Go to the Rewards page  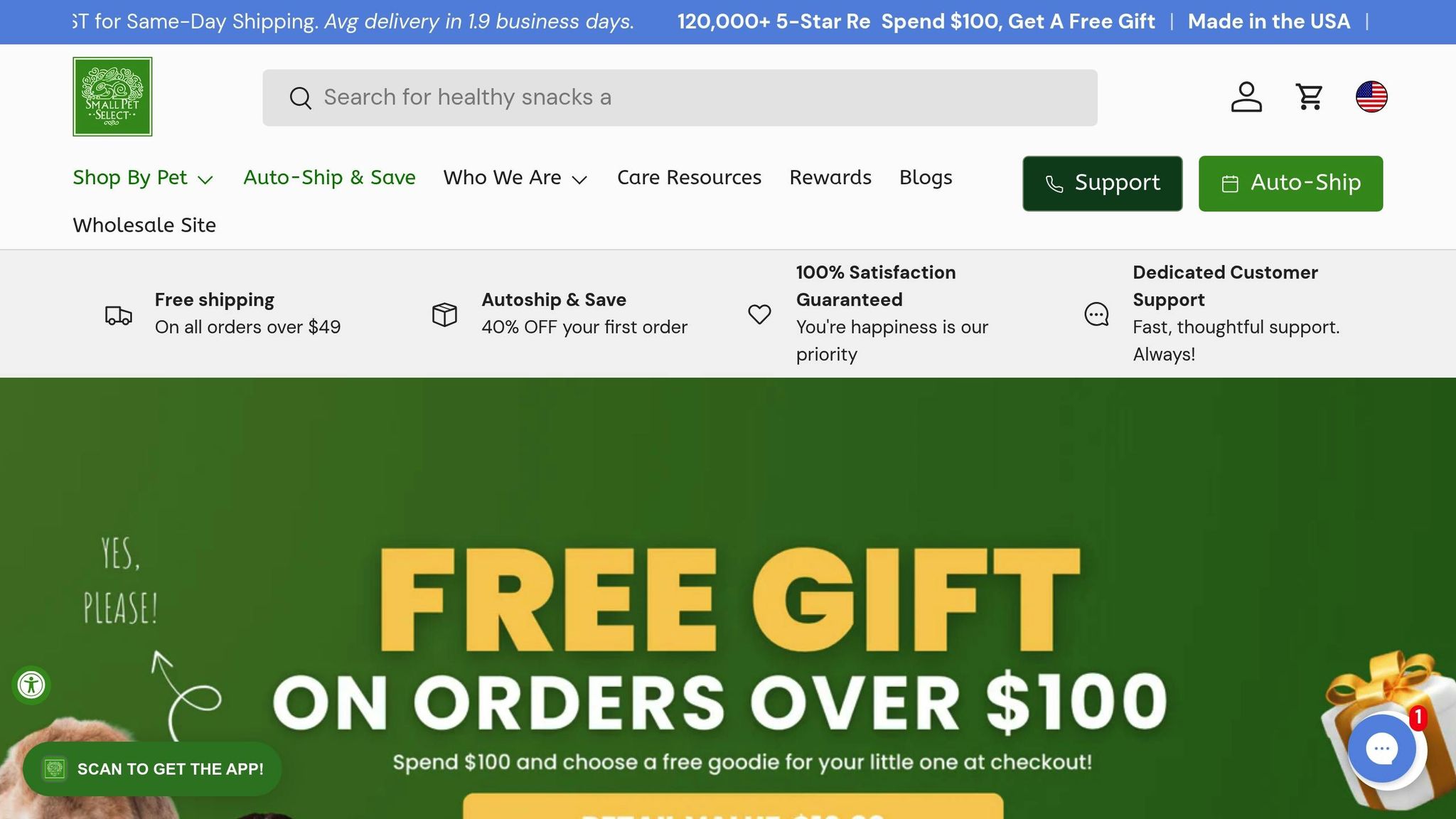click(x=830, y=178)
